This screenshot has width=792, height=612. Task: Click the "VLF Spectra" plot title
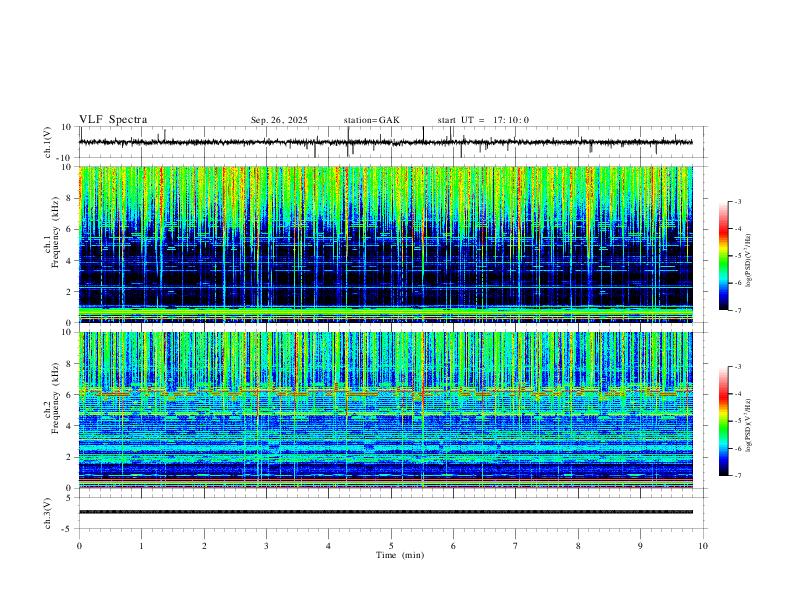pos(113,120)
